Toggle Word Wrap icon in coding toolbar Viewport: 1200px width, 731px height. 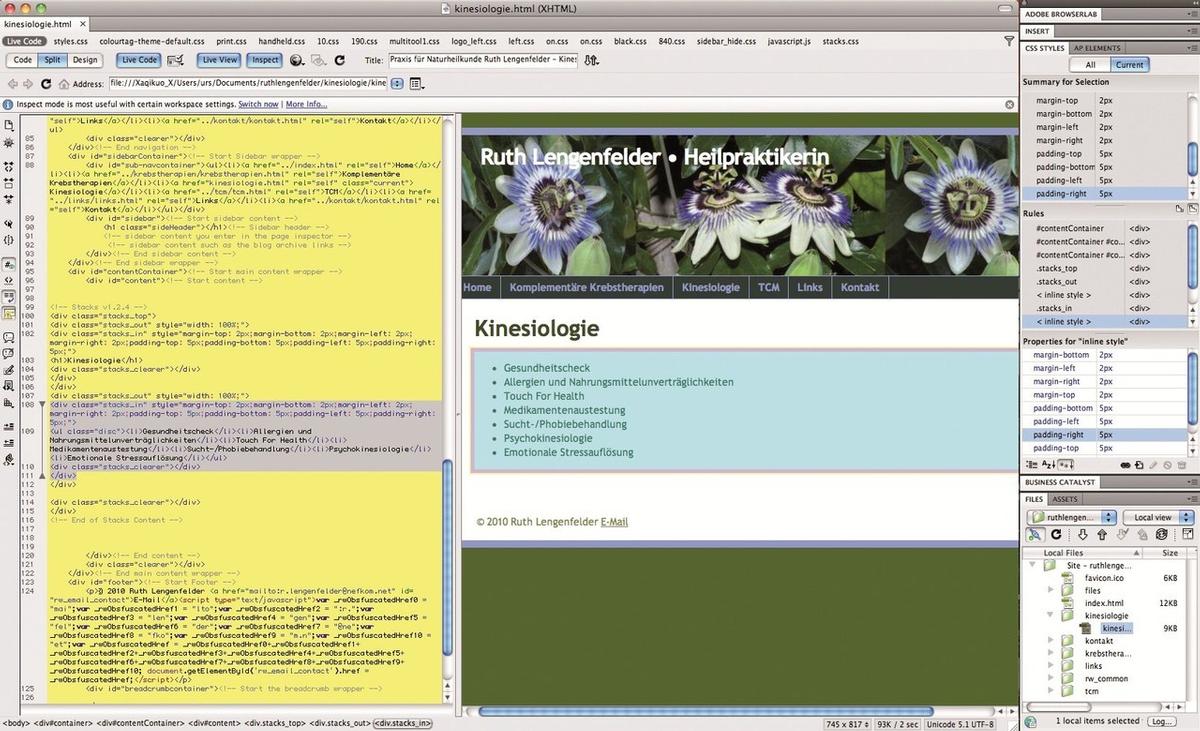[x=9, y=297]
